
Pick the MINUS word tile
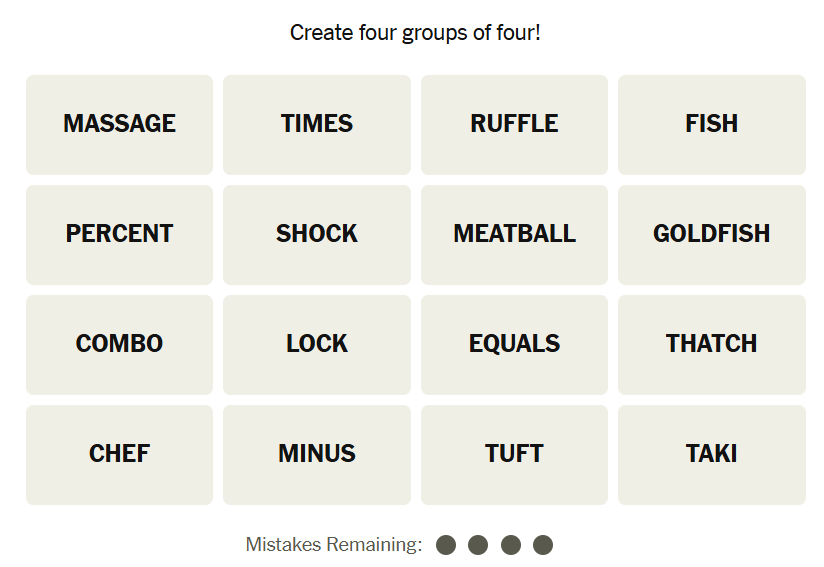pyautogui.click(x=317, y=454)
